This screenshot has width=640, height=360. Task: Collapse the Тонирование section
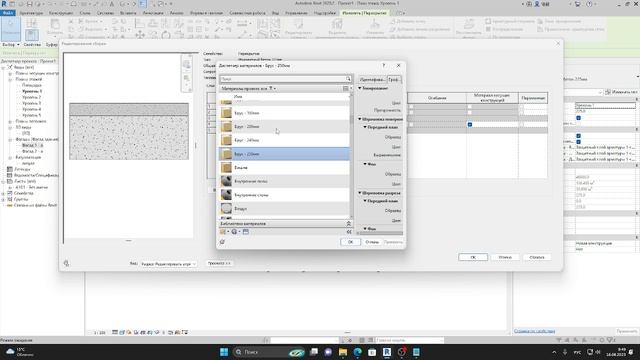pyautogui.click(x=360, y=88)
